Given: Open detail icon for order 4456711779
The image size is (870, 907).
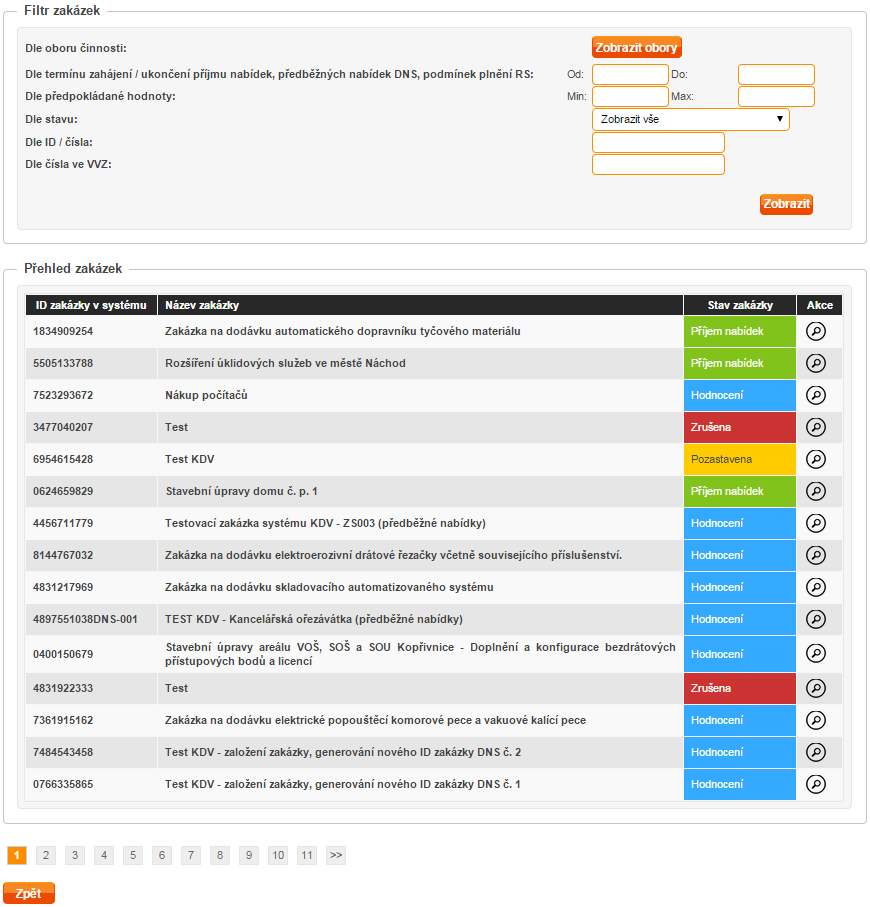Looking at the screenshot, I should [816, 523].
